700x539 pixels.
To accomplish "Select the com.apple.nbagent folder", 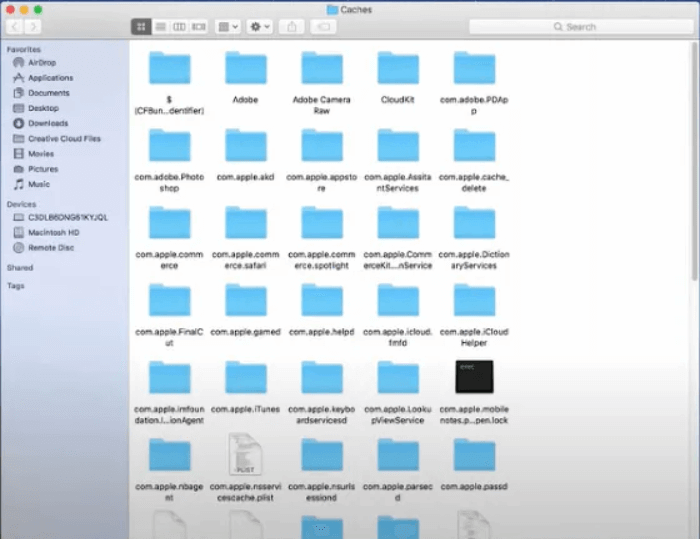I will point(170,455).
